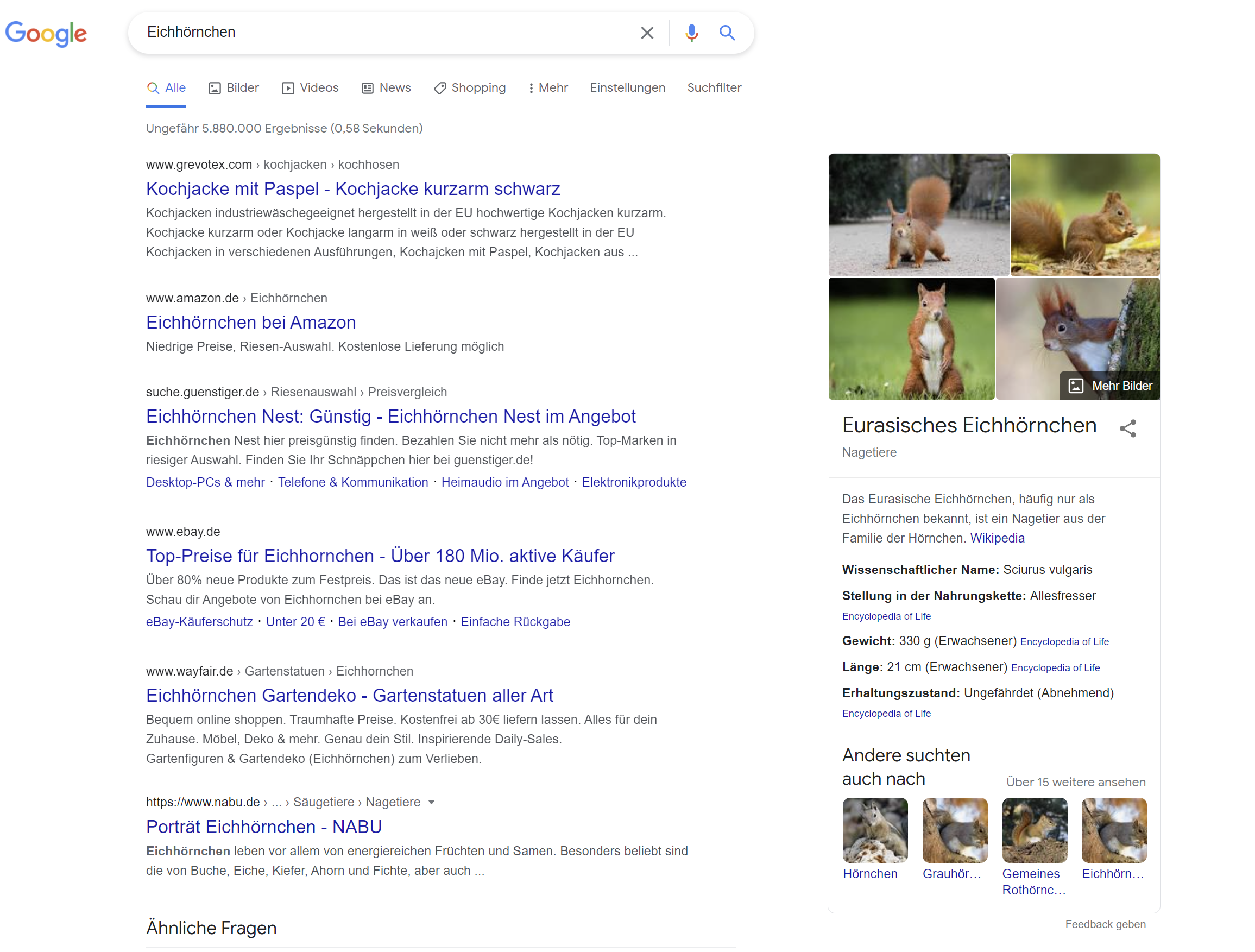Open Mehr Bilder image overlay
Viewport: 1255px width, 952px height.
pos(1110,386)
